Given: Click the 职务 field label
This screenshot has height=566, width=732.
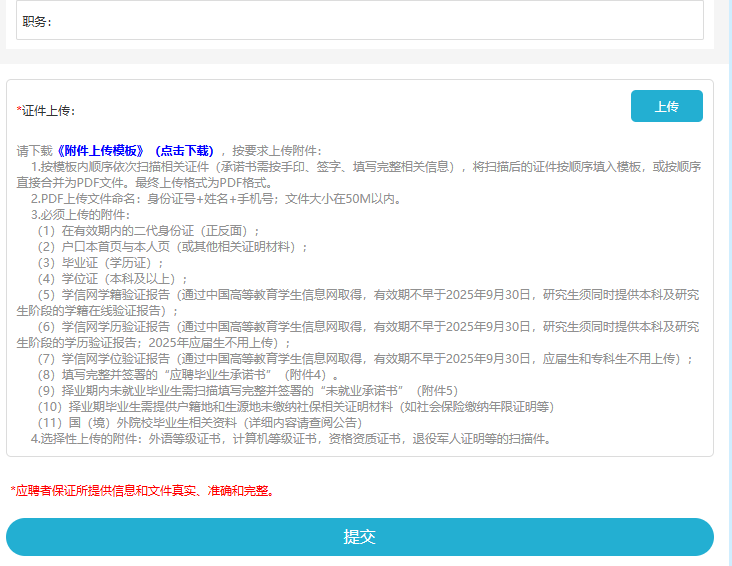Looking at the screenshot, I should [37, 21].
